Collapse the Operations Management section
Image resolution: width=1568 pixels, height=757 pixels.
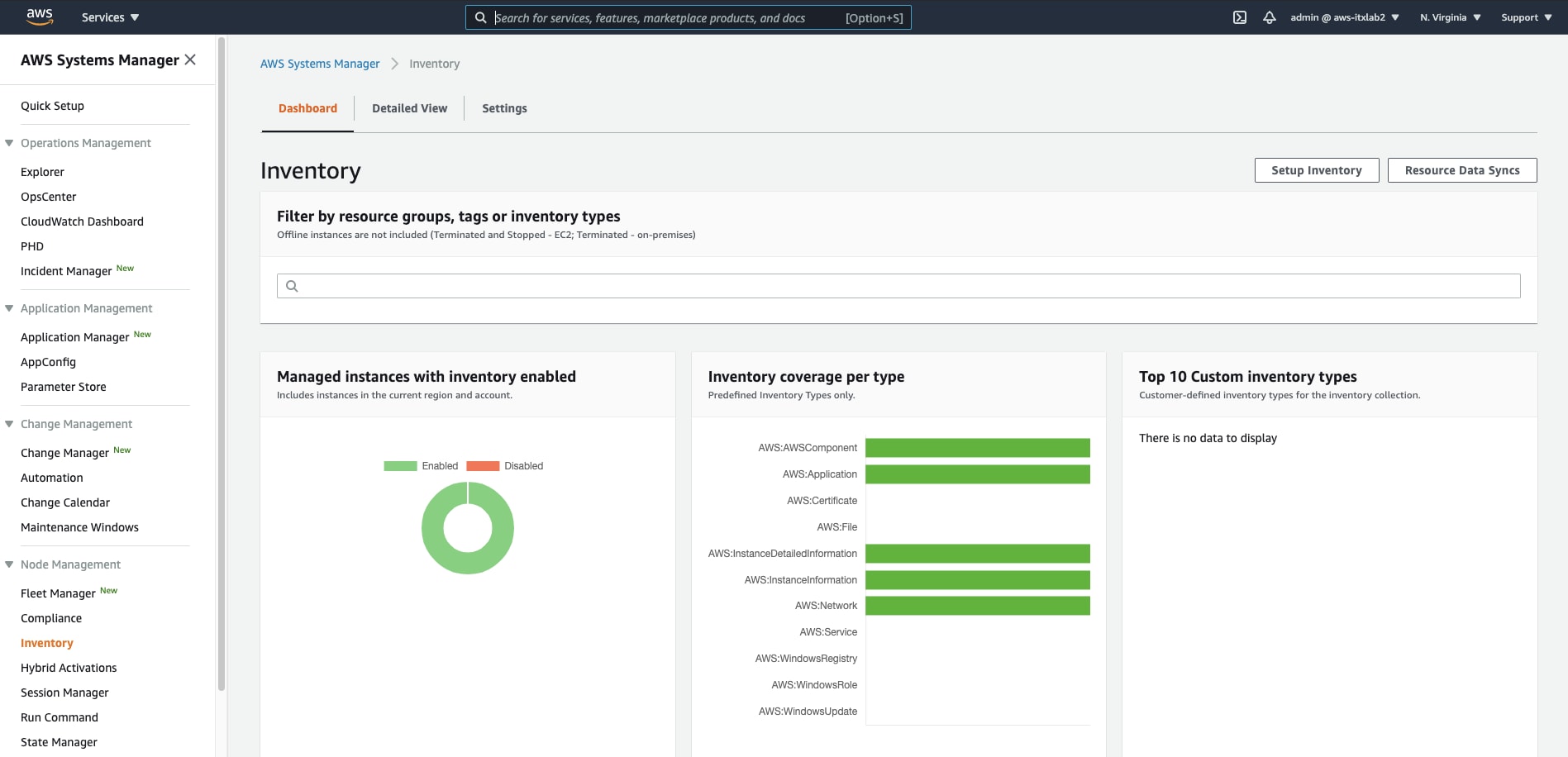8,142
